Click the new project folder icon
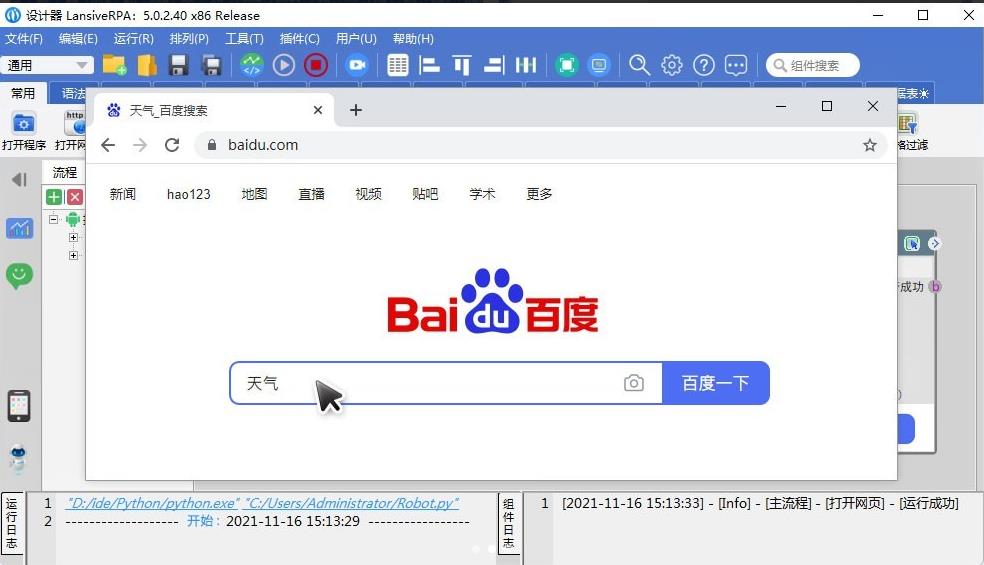984x565 pixels. (114, 65)
